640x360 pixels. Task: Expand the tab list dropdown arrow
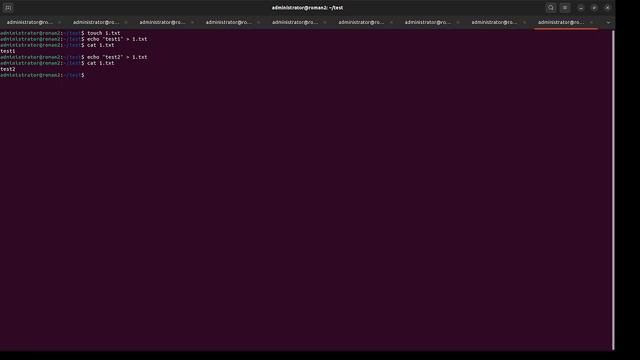(x=608, y=22)
